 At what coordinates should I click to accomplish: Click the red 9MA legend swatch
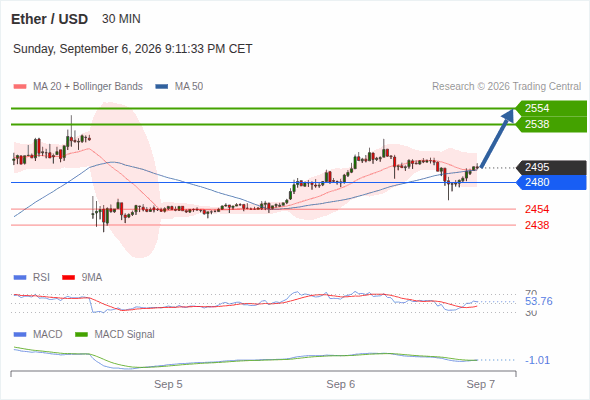[68, 278]
